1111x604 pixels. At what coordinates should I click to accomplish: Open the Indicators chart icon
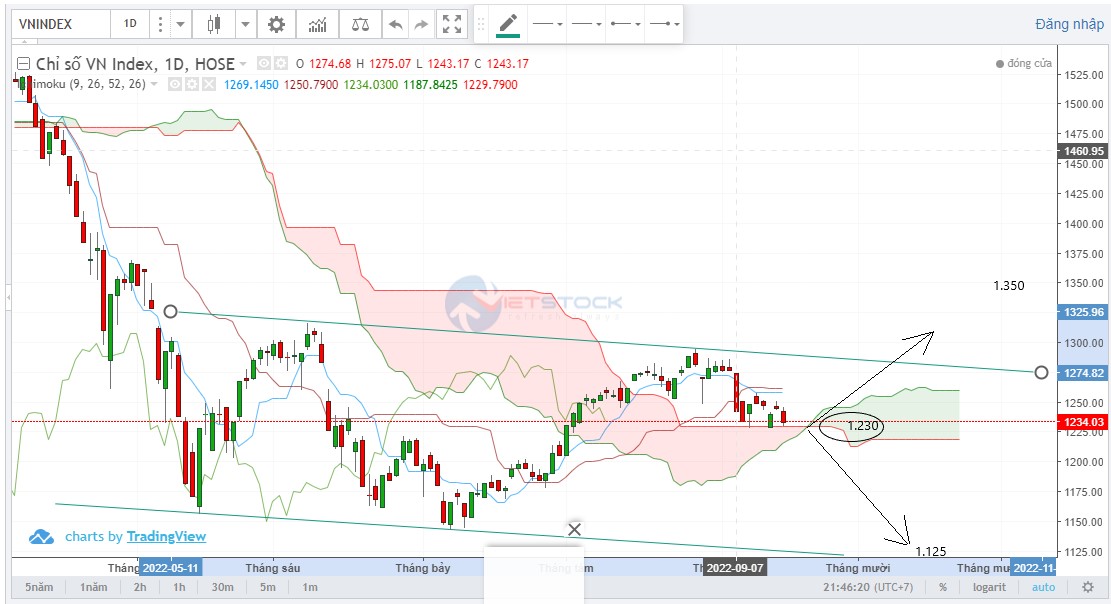click(x=317, y=24)
